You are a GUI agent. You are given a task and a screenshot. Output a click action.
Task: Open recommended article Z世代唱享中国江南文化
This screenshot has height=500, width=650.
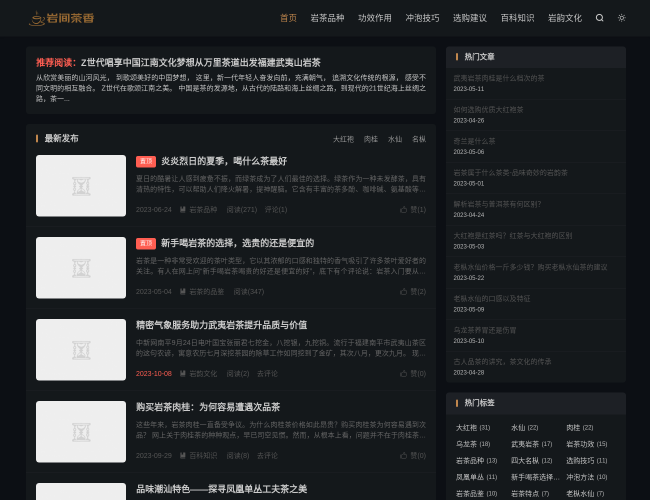(x=201, y=63)
